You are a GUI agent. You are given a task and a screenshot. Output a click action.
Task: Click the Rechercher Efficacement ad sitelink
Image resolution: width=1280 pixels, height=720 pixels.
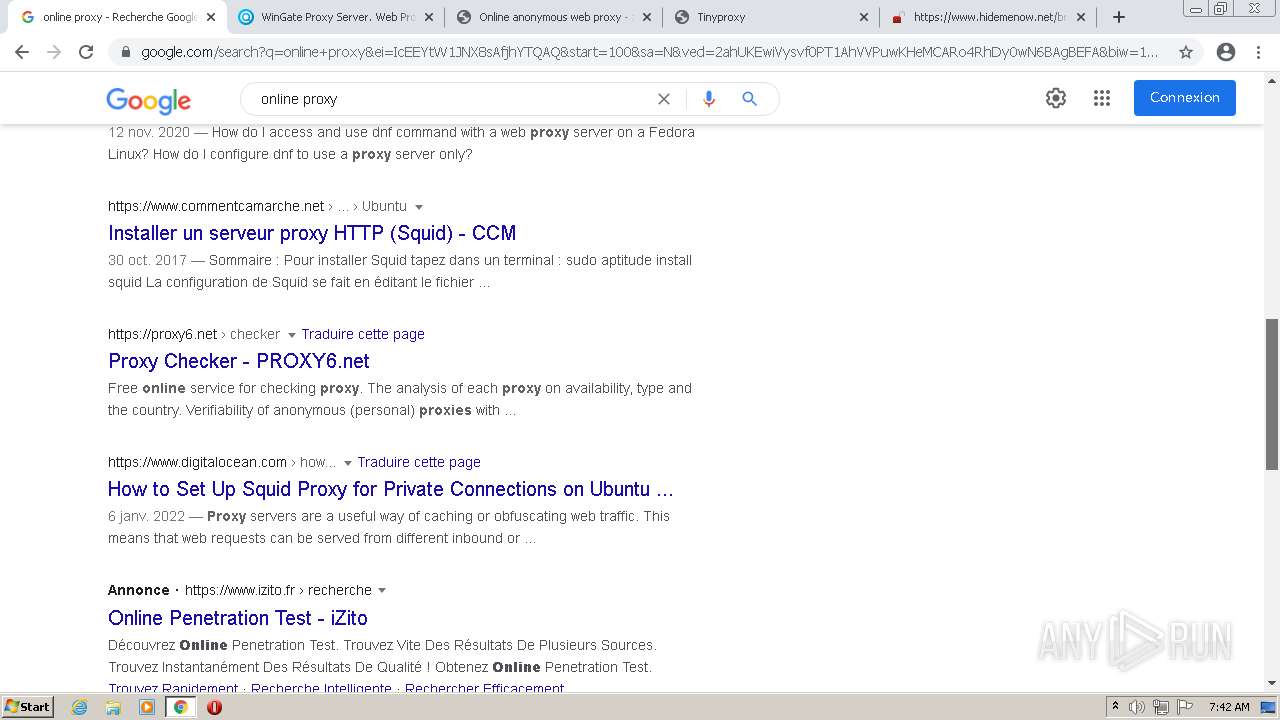click(x=485, y=689)
